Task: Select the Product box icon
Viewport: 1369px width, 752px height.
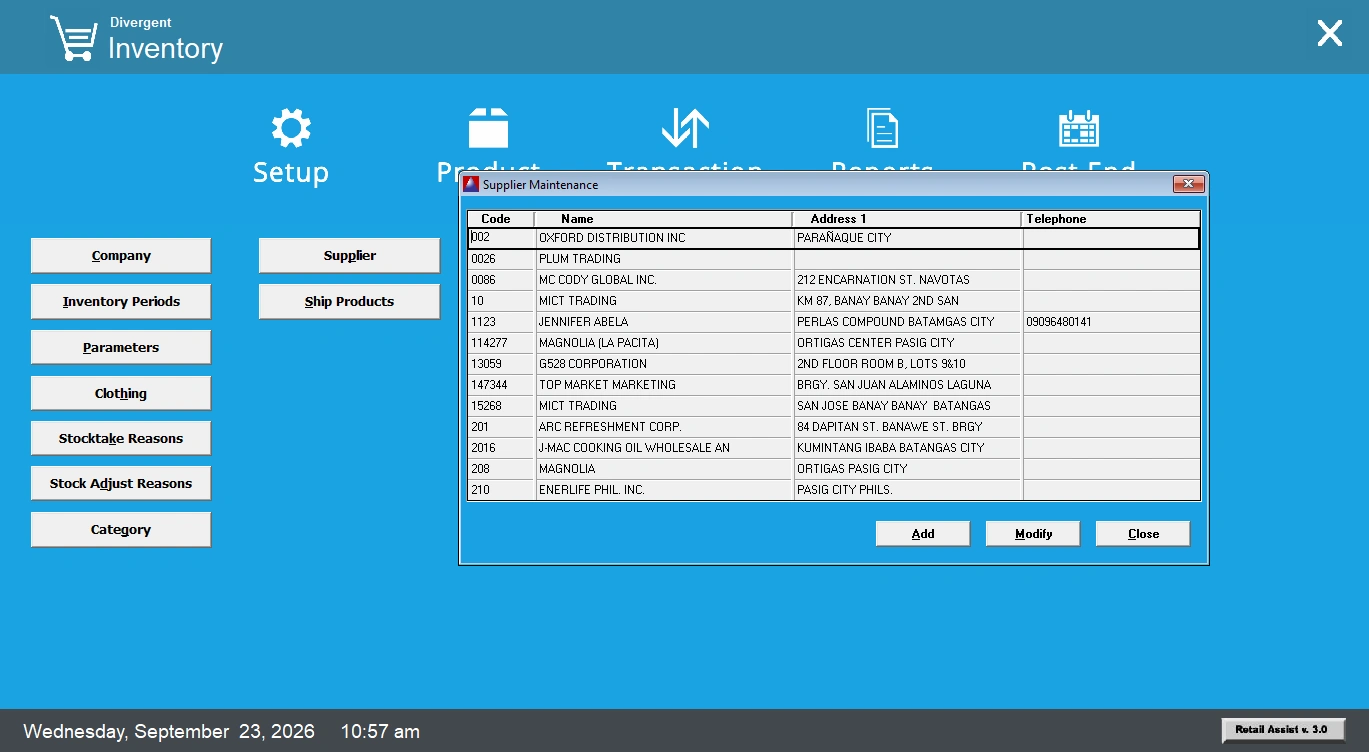Action: [488, 128]
